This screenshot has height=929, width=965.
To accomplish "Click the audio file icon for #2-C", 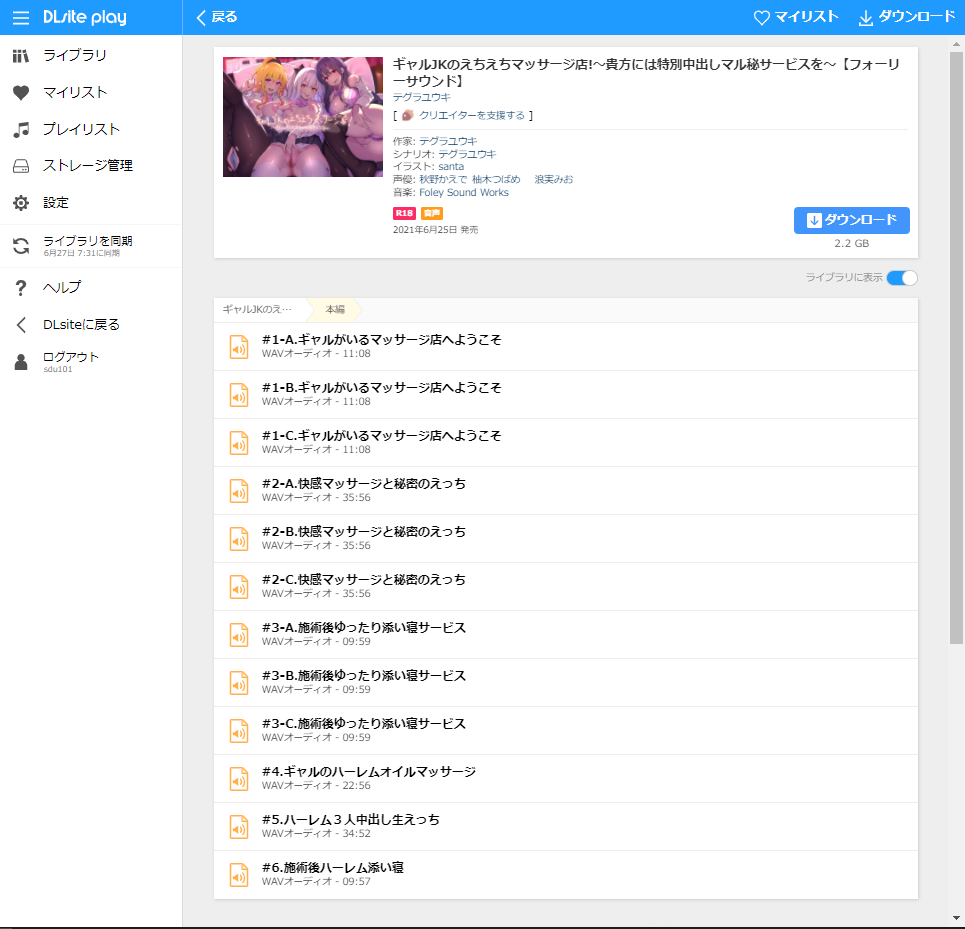I will (239, 587).
